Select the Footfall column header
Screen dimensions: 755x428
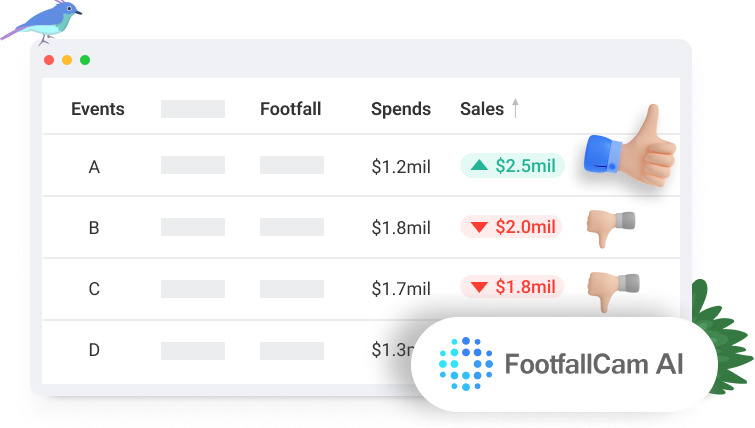tap(290, 109)
